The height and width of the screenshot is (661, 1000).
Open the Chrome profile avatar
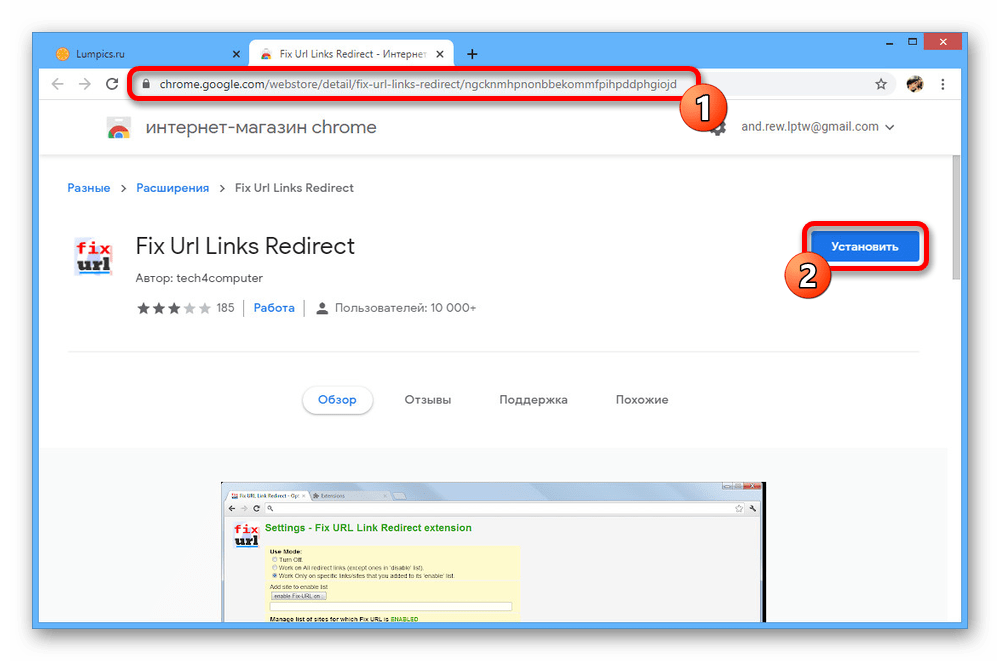pyautogui.click(x=915, y=84)
